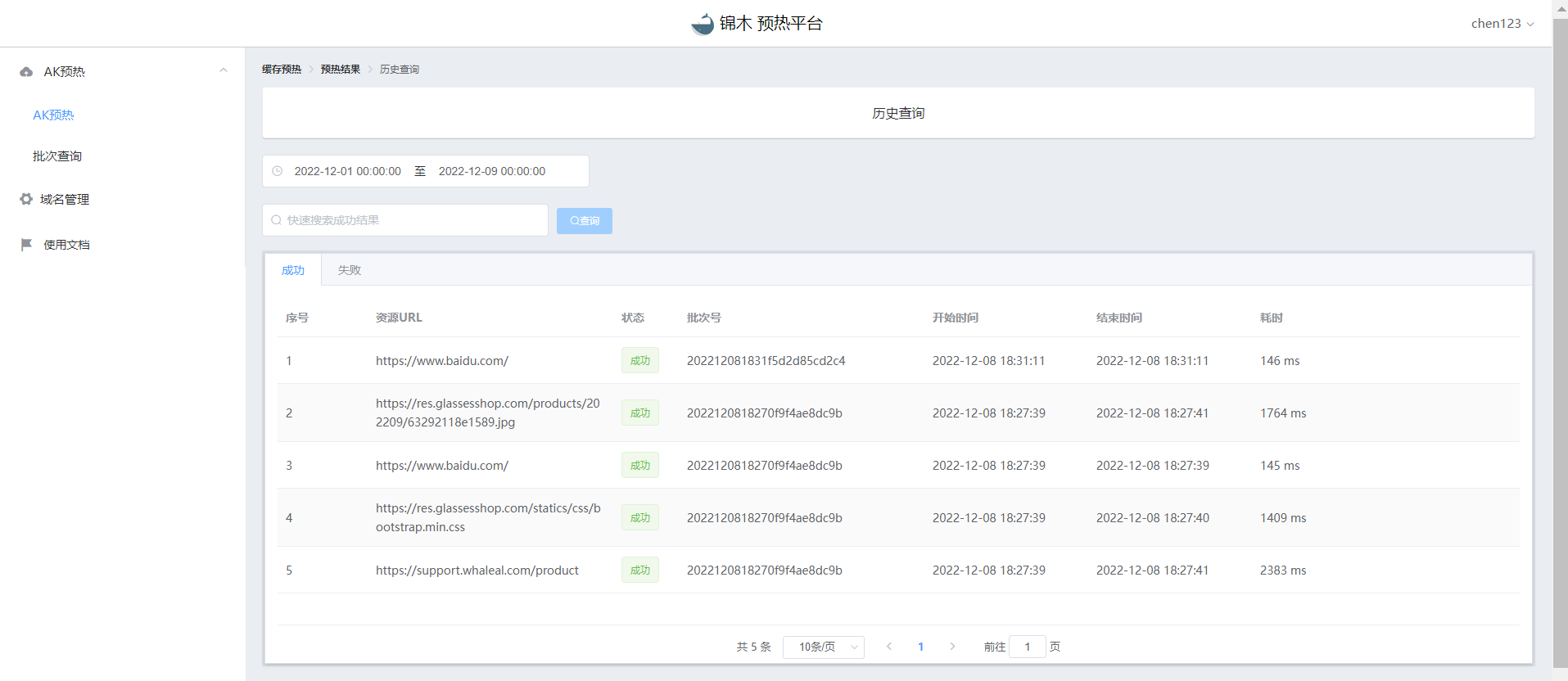Viewport: 1568px width, 681px height.
Task: Click the 锦木 预热平台 header title
Action: [x=771, y=24]
